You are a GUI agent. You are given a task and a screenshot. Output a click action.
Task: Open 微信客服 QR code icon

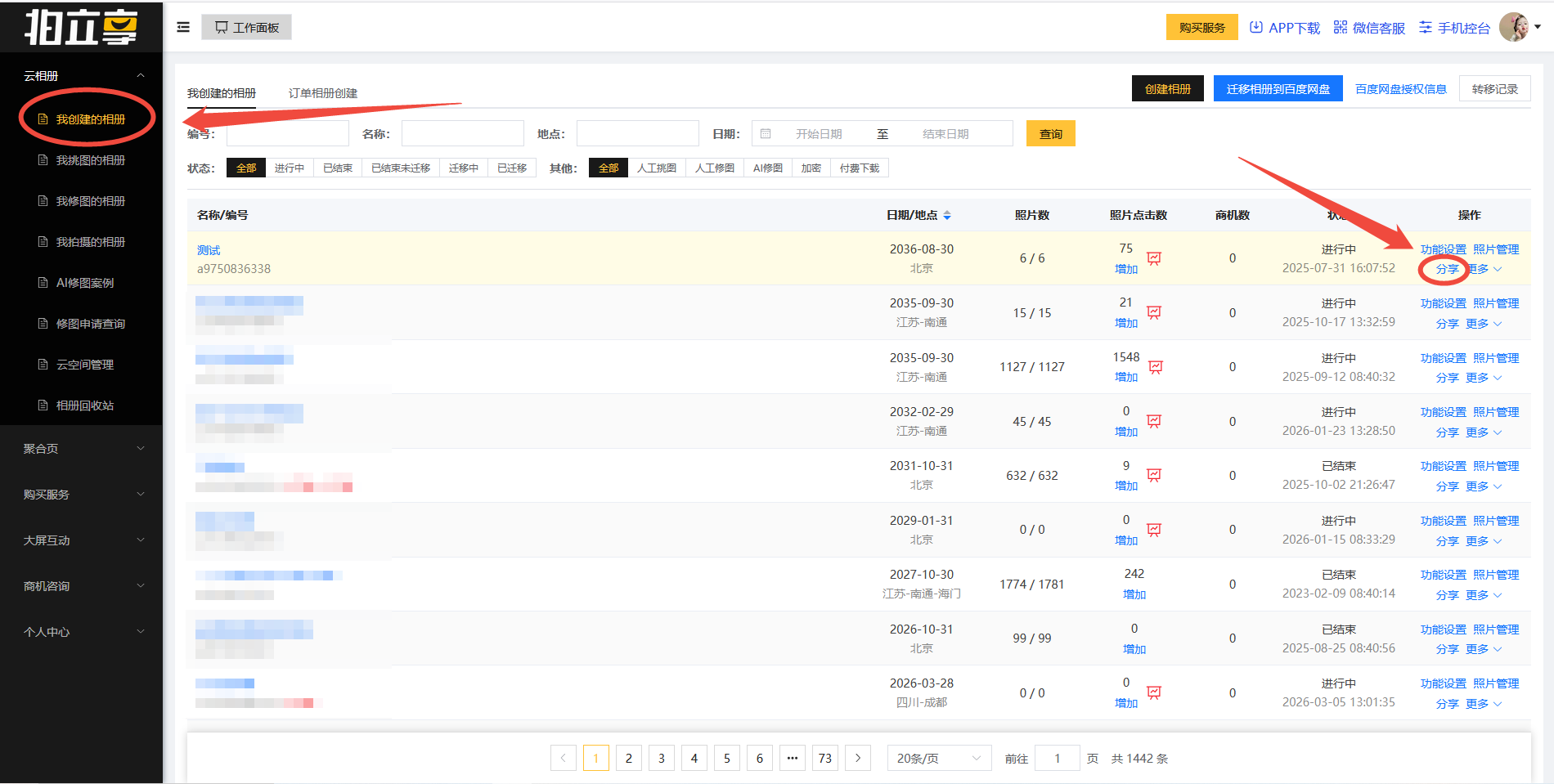coord(1340,27)
